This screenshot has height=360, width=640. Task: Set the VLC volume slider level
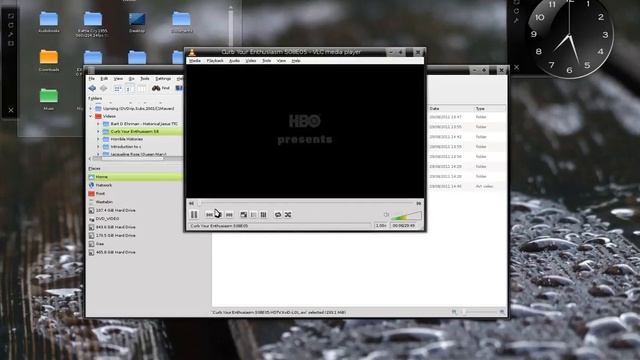click(x=406, y=216)
